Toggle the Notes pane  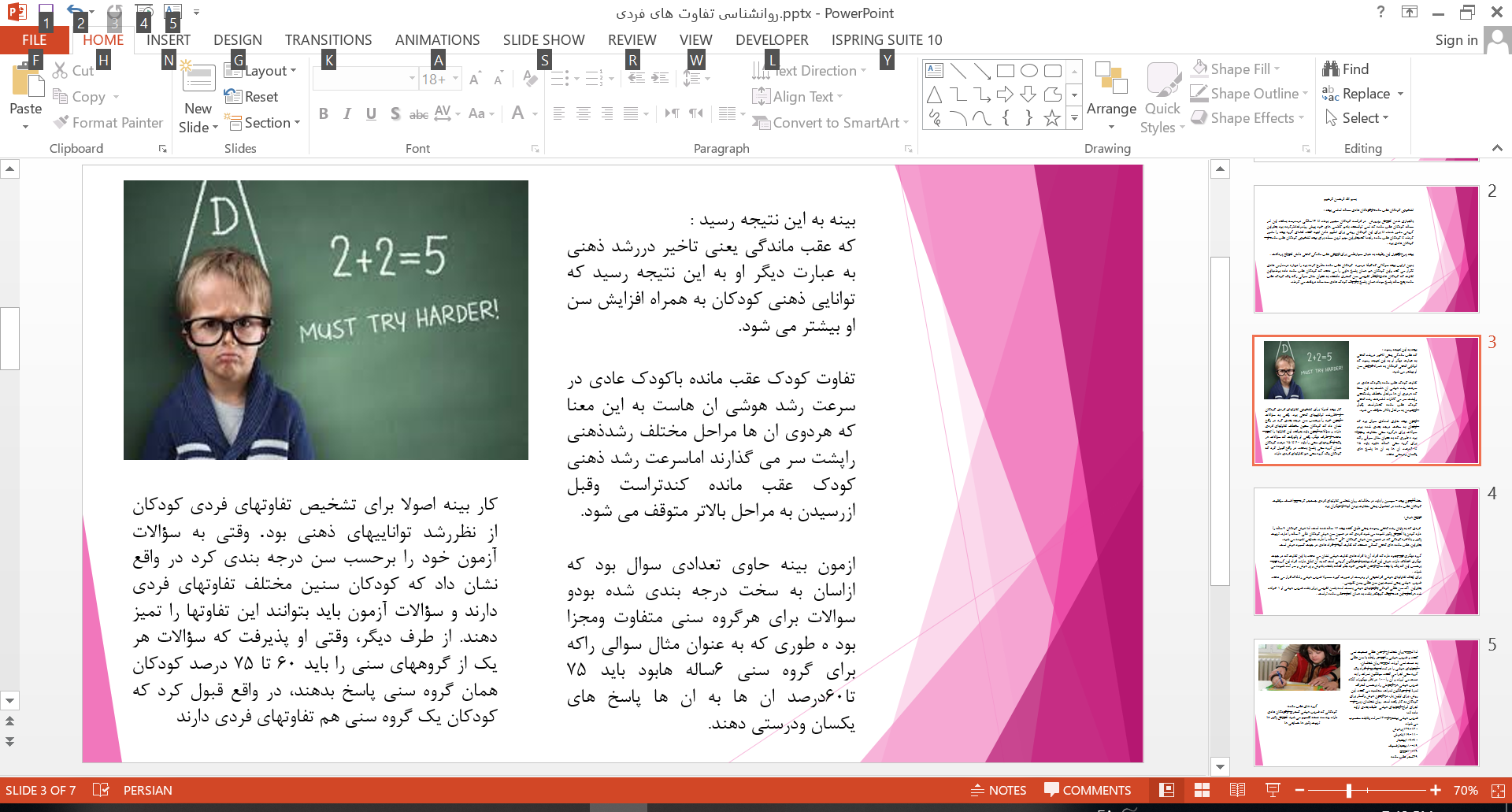coord(998,790)
